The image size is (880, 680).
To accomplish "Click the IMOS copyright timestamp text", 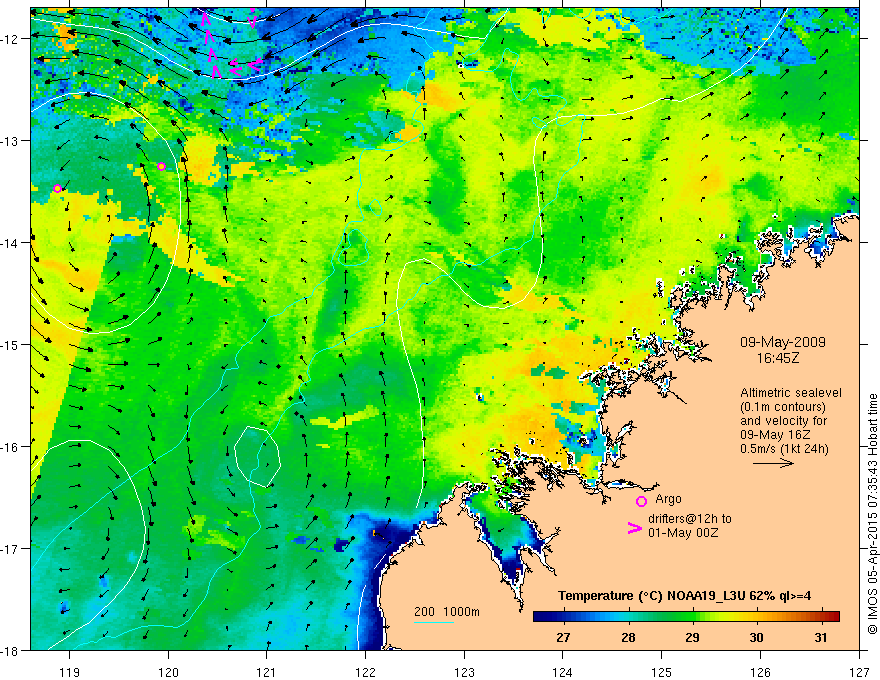I will [873, 514].
